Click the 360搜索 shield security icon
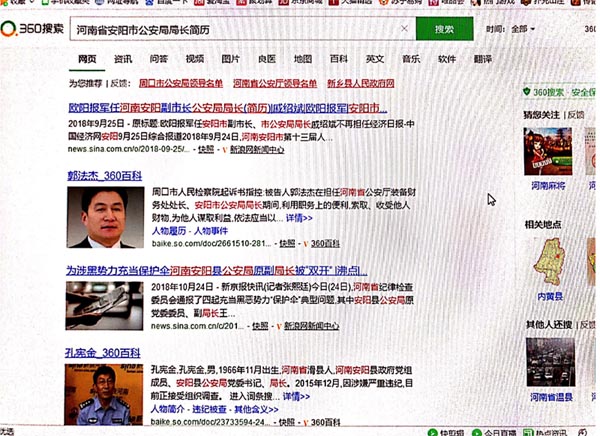 [x=527, y=92]
